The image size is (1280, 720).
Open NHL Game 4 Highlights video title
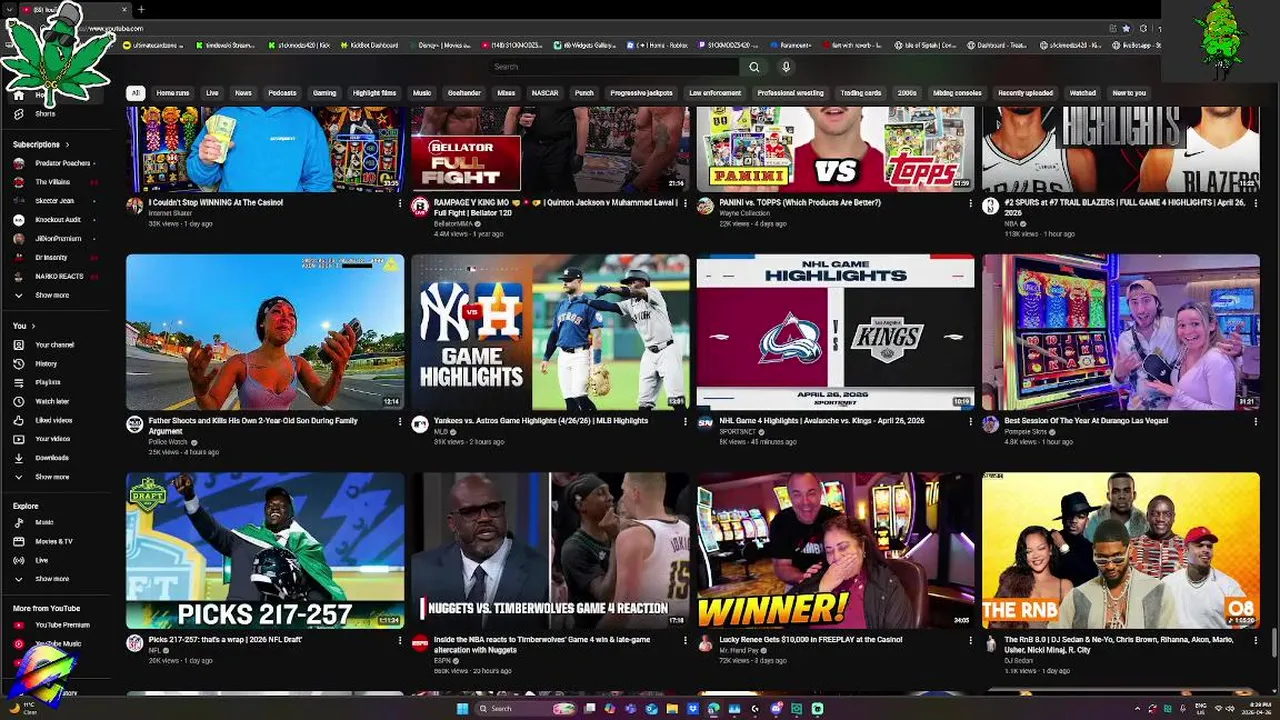(x=822, y=421)
